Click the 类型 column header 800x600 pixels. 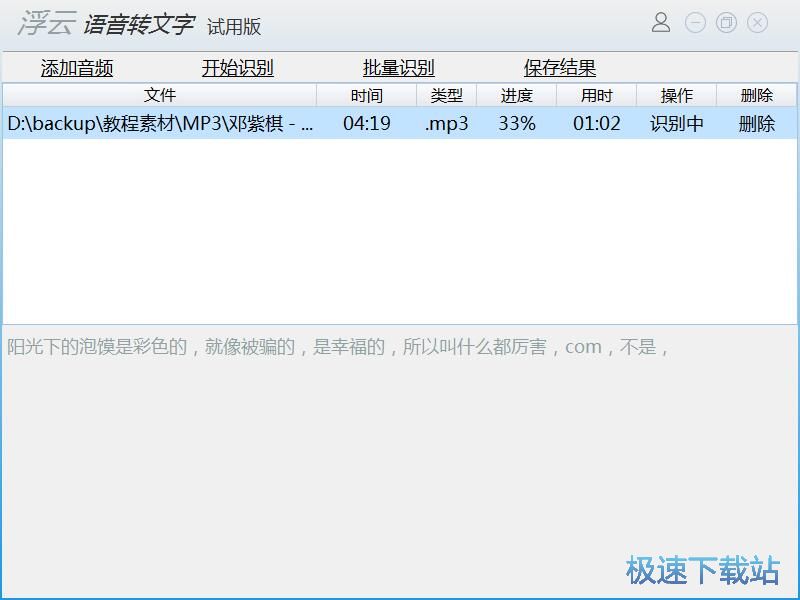[x=446, y=95]
